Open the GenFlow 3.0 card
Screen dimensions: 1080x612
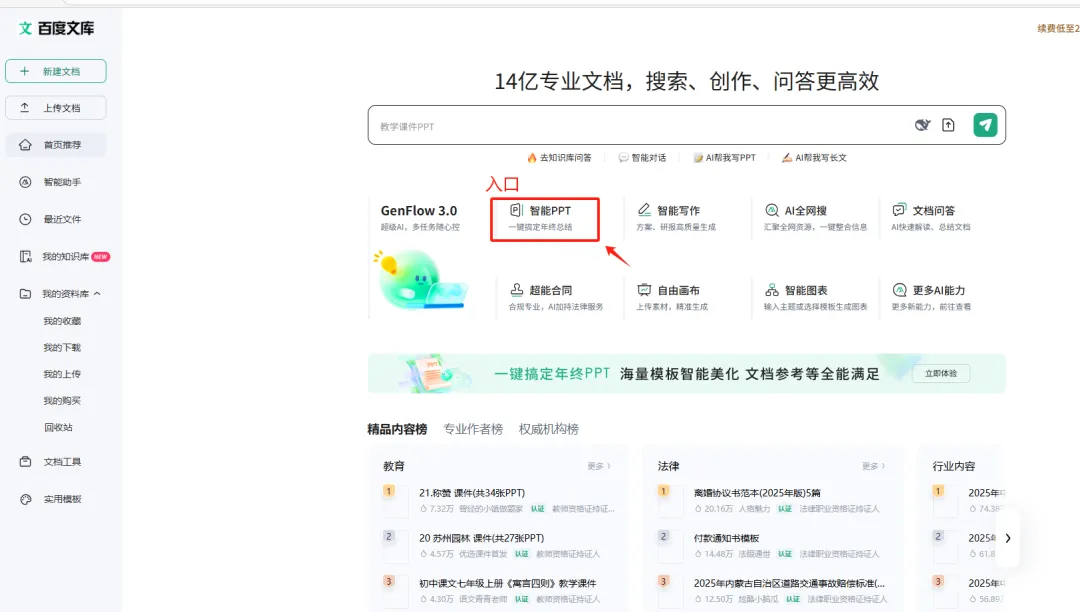click(419, 217)
